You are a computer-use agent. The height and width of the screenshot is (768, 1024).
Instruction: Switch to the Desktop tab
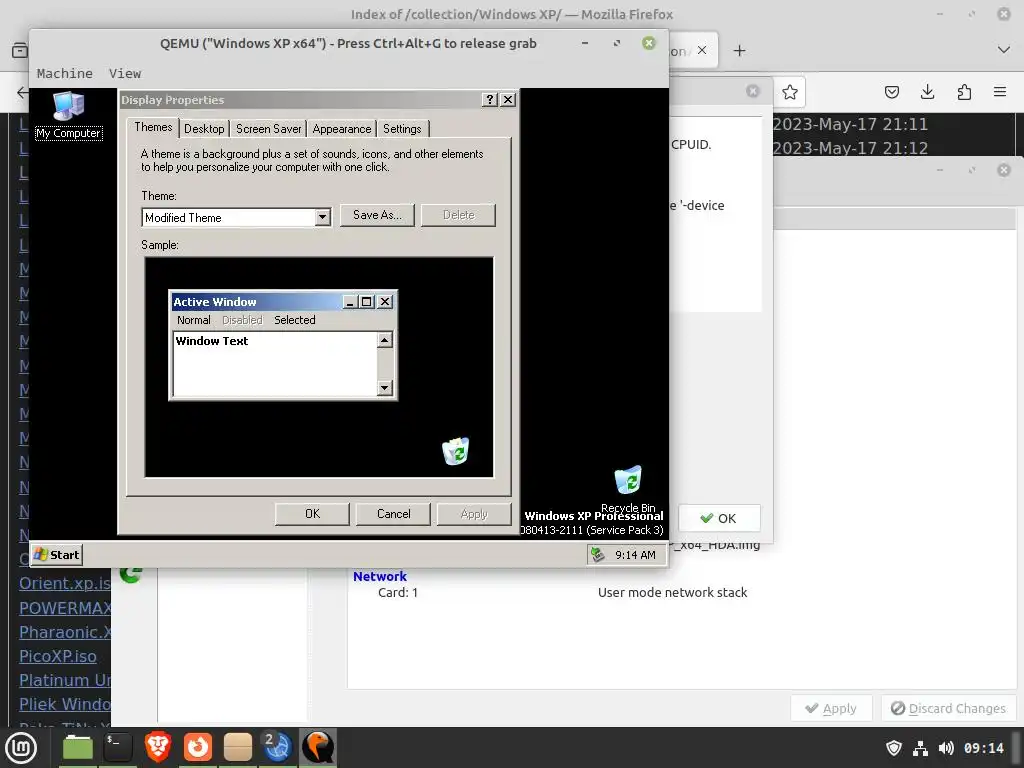[204, 129]
